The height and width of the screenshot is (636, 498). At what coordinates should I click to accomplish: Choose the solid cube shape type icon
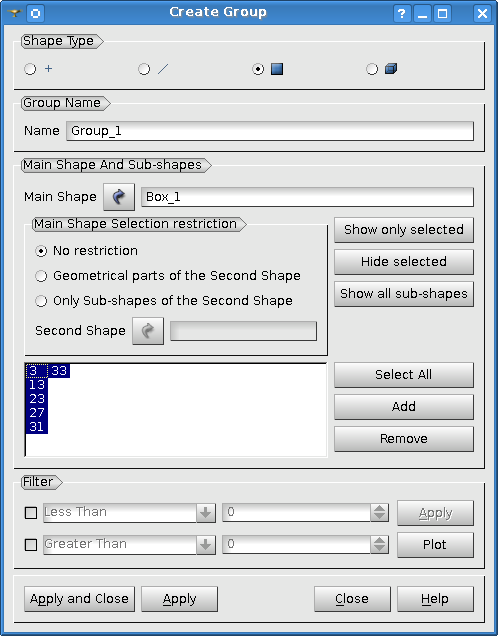coord(391,69)
